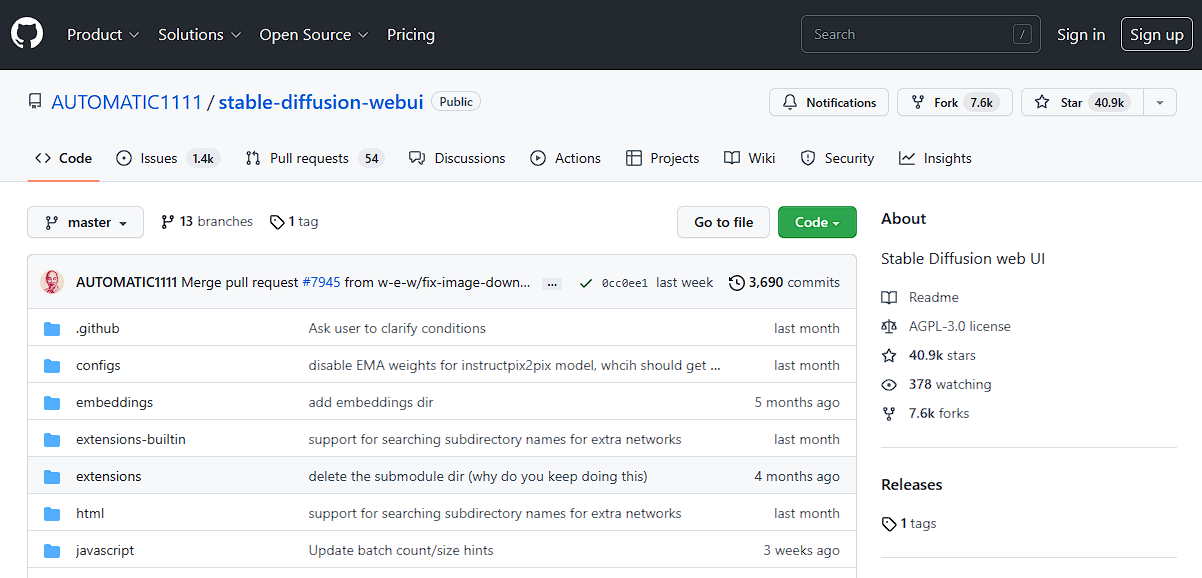Star the repository
1202x578 pixels.
click(1082, 102)
